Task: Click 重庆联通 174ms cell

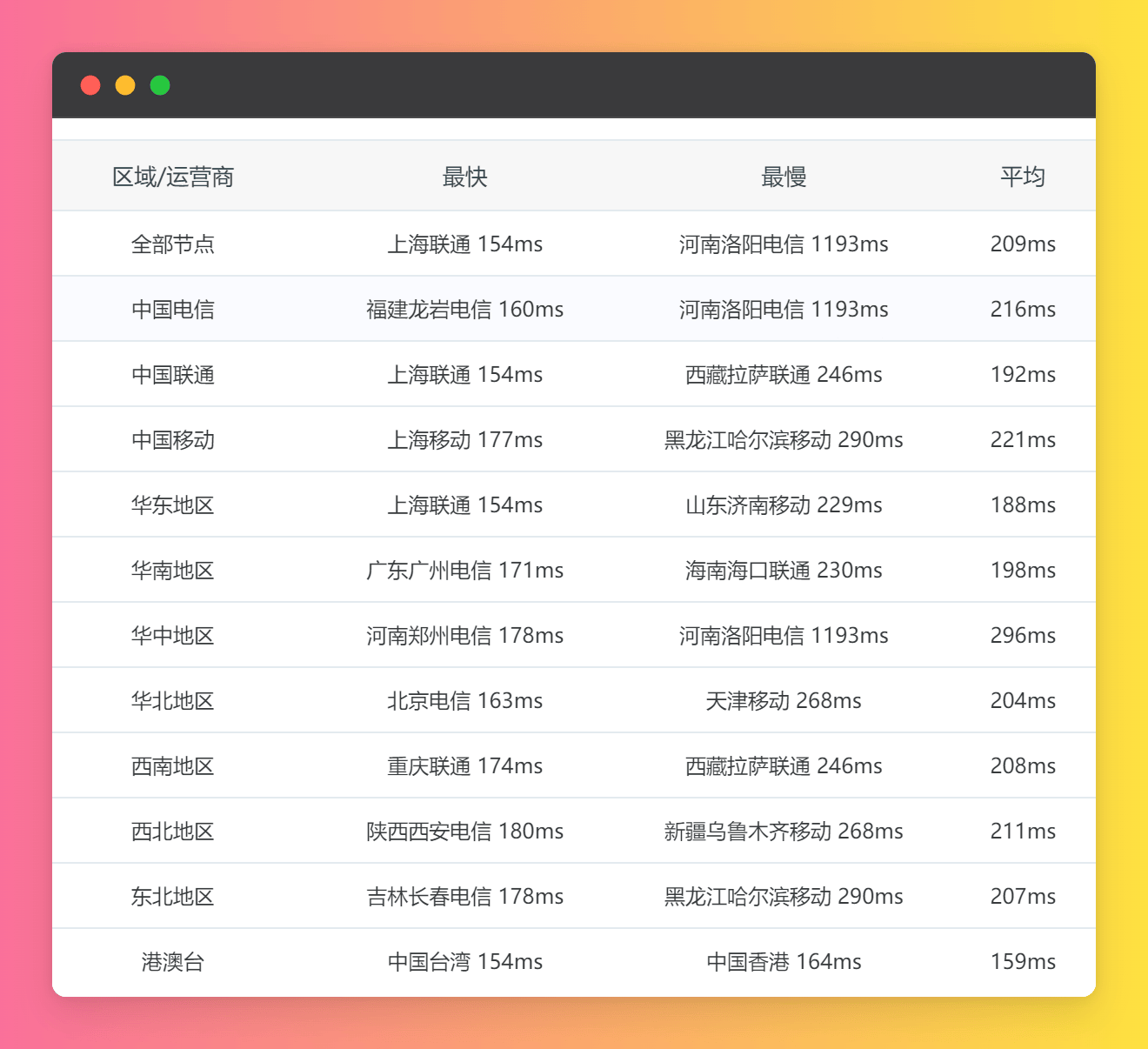Action: click(x=464, y=766)
